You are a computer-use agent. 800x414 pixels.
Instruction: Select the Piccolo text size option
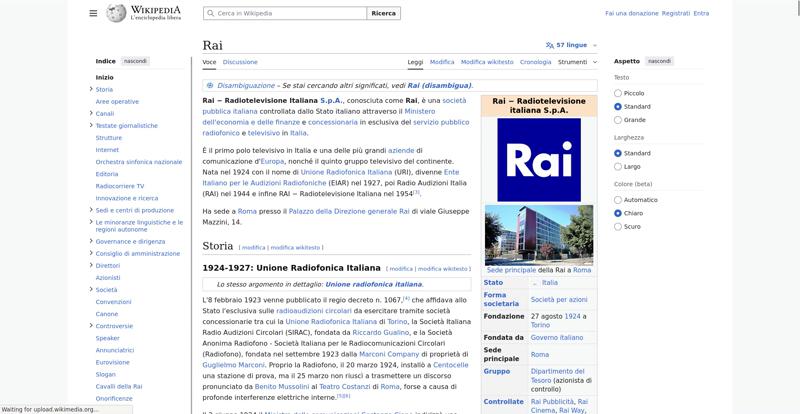pyautogui.click(x=618, y=93)
